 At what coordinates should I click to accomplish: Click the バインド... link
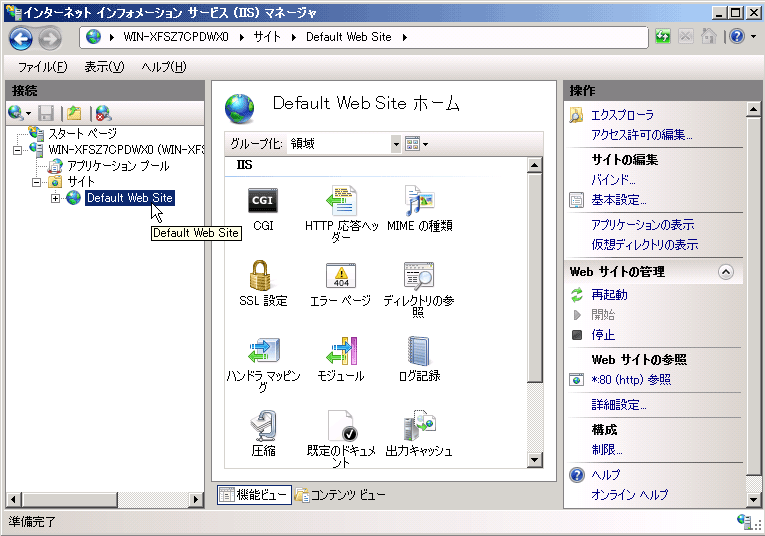coord(613,180)
